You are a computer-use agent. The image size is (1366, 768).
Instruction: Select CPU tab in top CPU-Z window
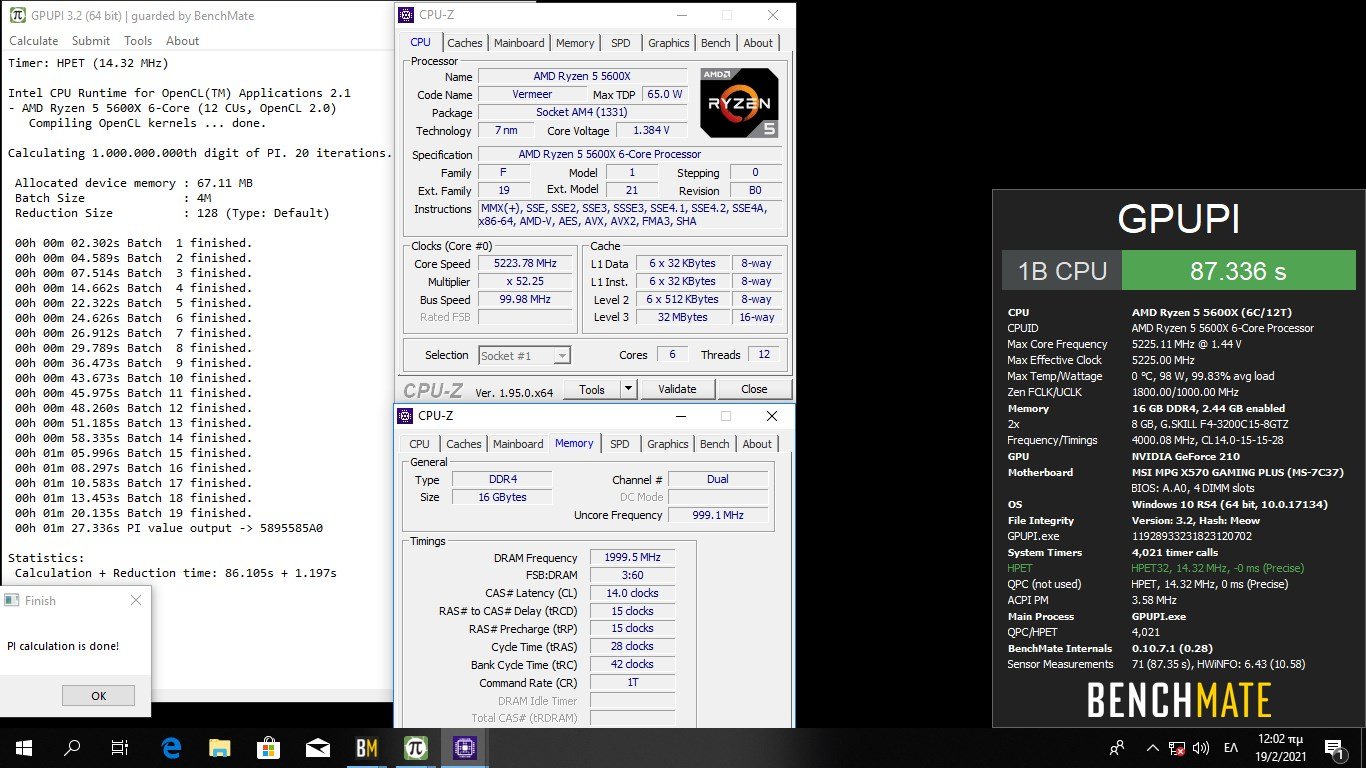pos(421,42)
